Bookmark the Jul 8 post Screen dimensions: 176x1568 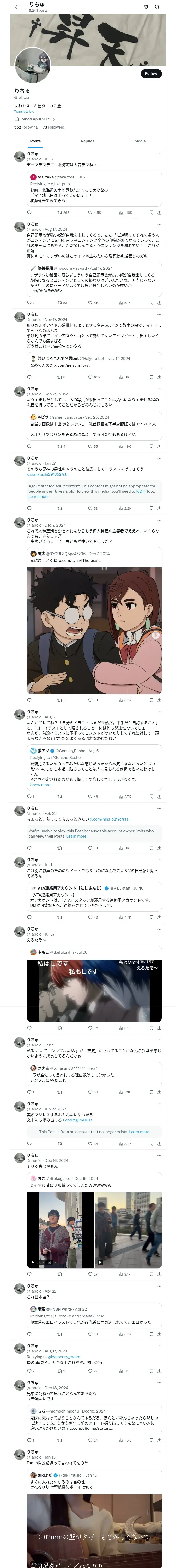[151, 212]
